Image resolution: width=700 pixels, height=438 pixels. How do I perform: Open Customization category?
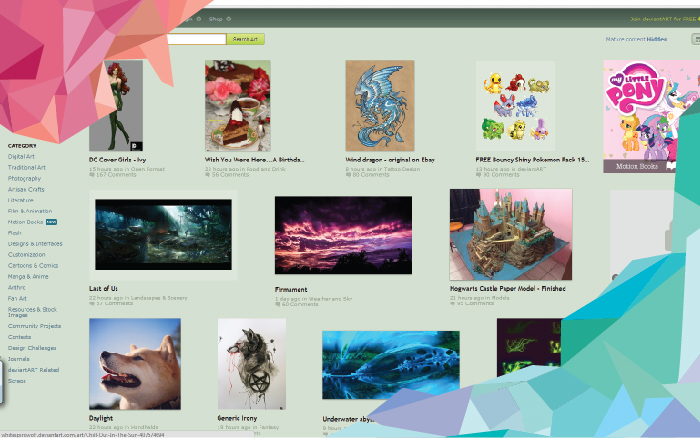(26, 254)
